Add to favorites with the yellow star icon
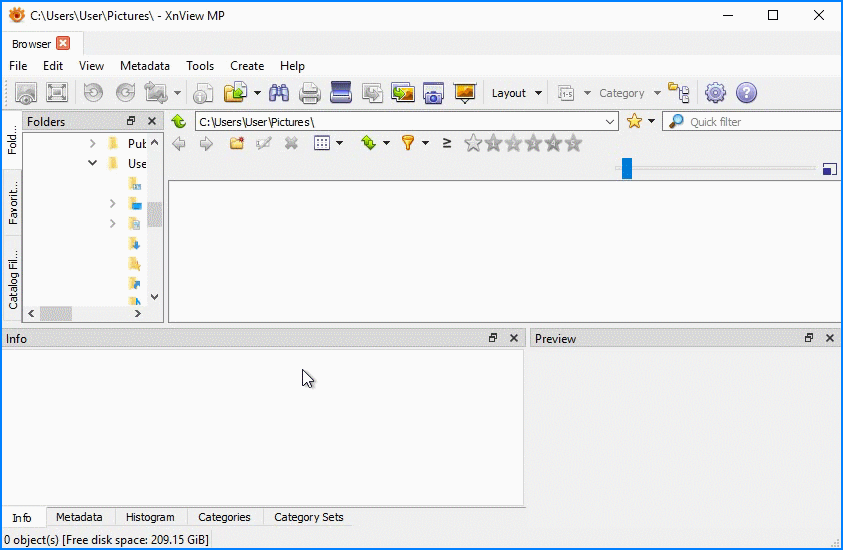 (x=634, y=121)
